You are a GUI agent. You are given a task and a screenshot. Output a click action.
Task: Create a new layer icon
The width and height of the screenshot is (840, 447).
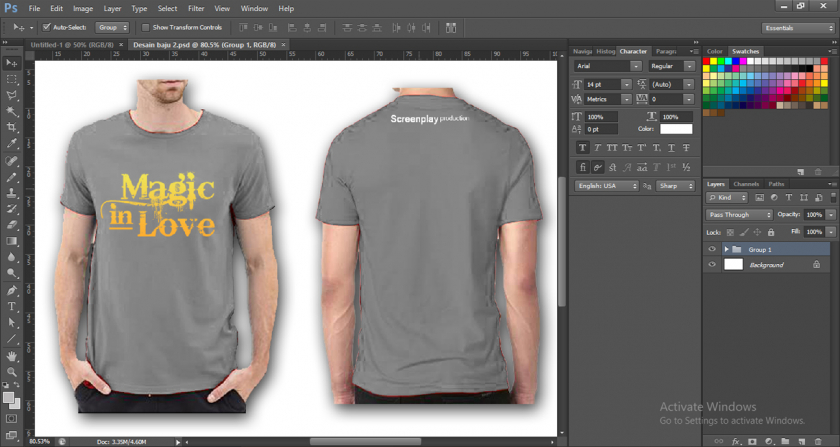point(801,441)
